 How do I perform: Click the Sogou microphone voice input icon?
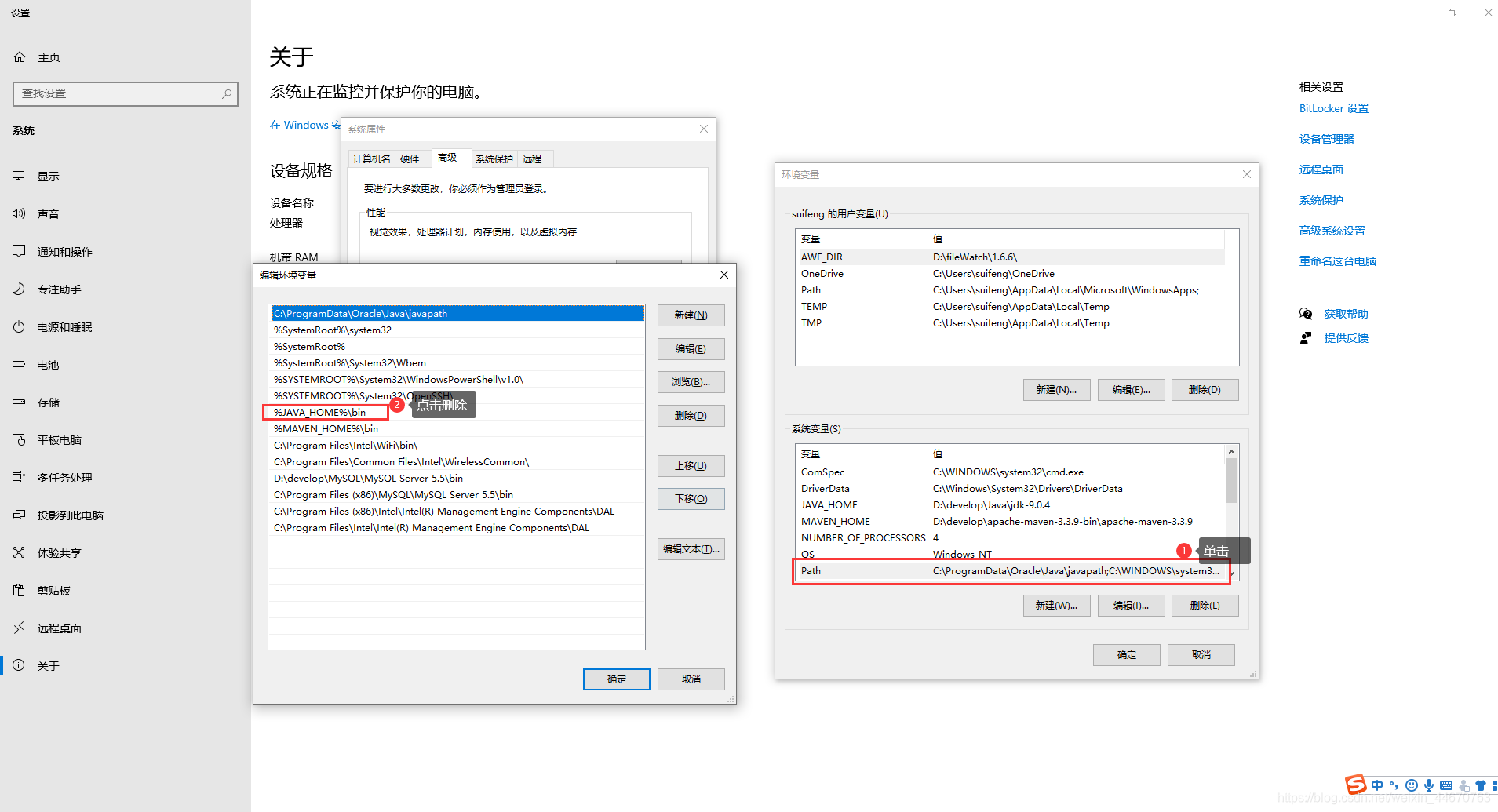coord(1429,785)
